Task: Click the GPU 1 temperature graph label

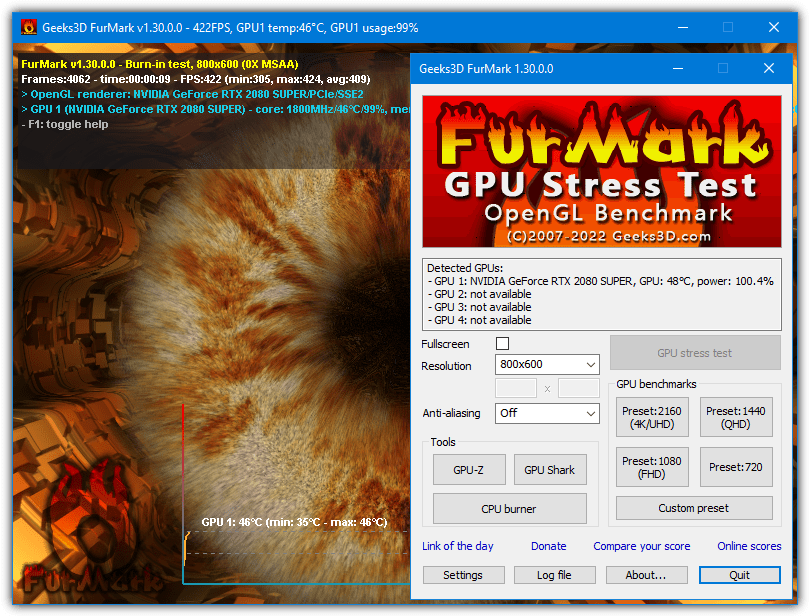Action: click(x=294, y=522)
